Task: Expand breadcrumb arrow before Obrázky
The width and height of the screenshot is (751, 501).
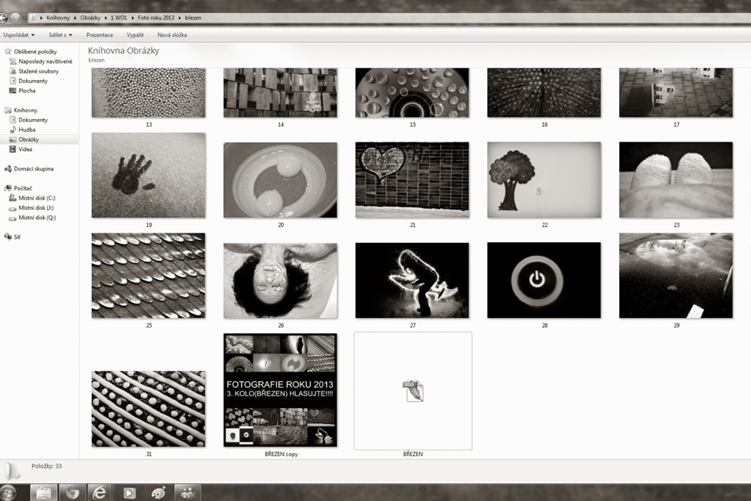Action: click(x=75, y=18)
